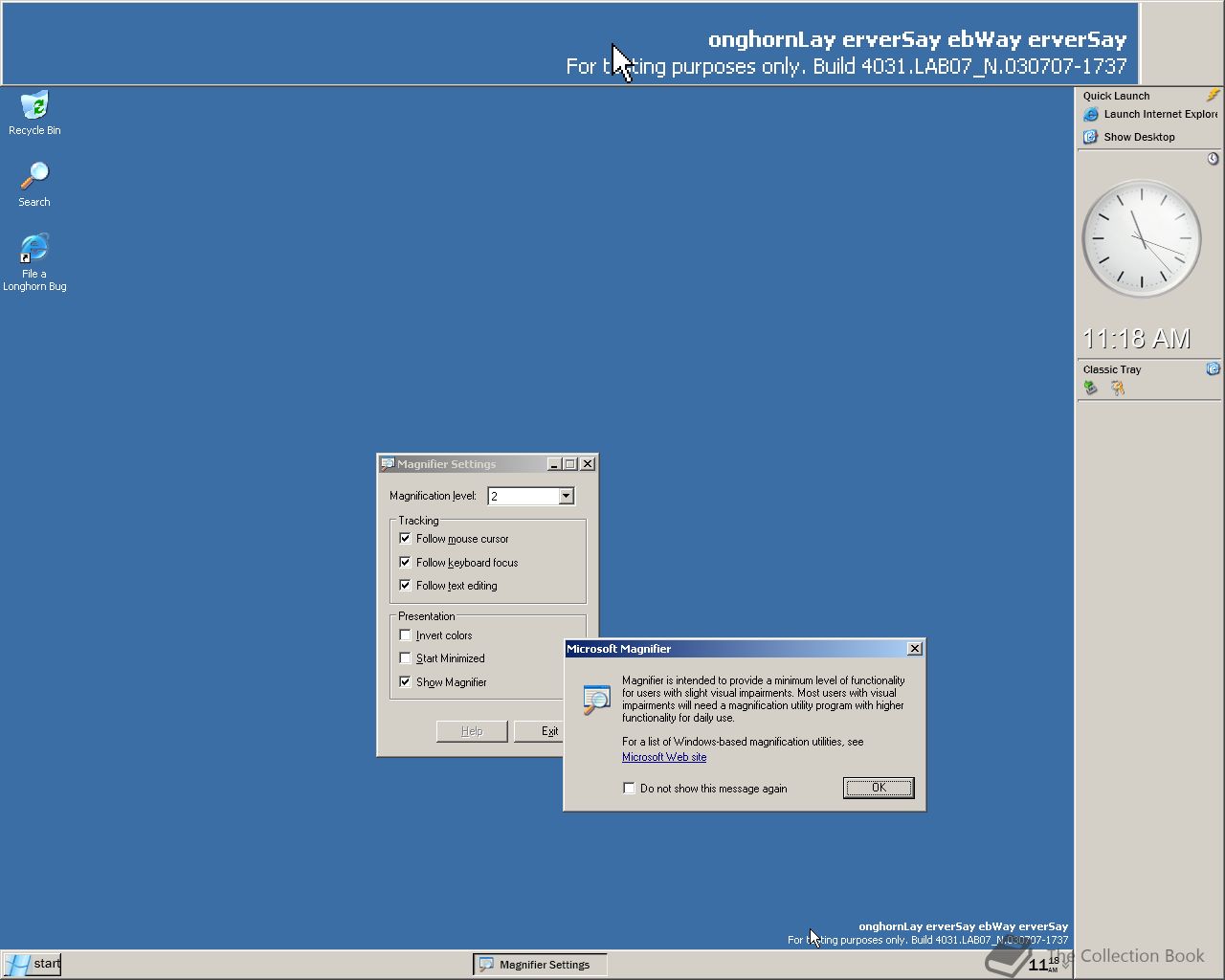Viewport: 1225px width, 980px height.
Task: Open the Search desktop icon
Action: (34, 185)
